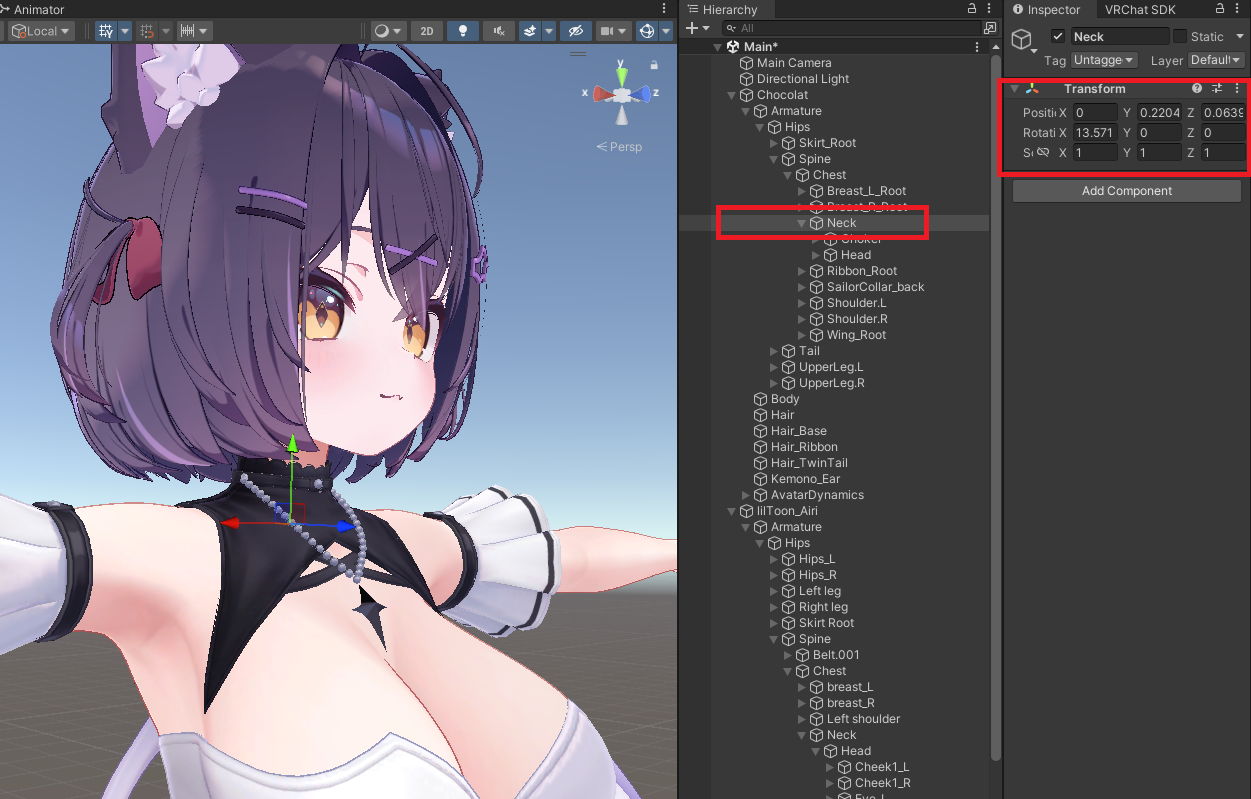1251x799 pixels.
Task: Lock the Hierarchy panel with padlock icon
Action: click(972, 9)
